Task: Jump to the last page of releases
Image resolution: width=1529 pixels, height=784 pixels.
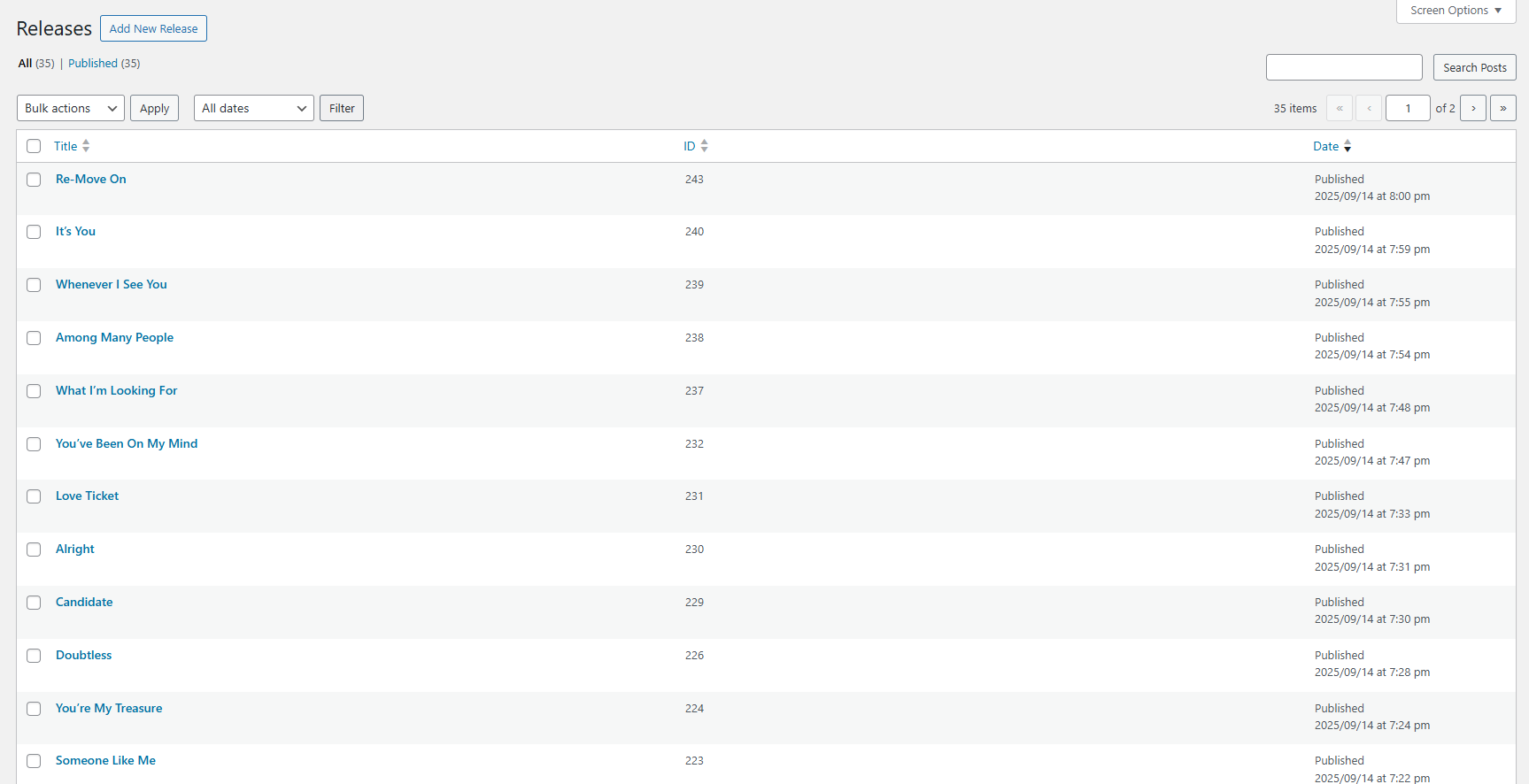Action: tap(1502, 108)
